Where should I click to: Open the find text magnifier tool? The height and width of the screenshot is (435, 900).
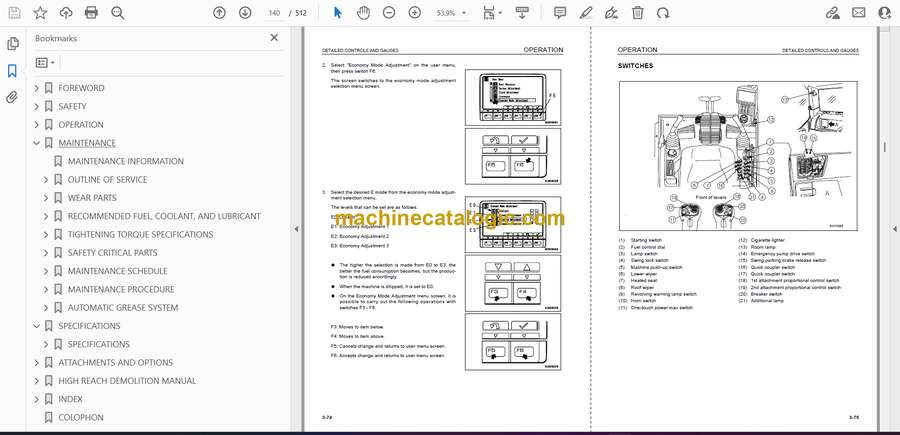pos(118,13)
